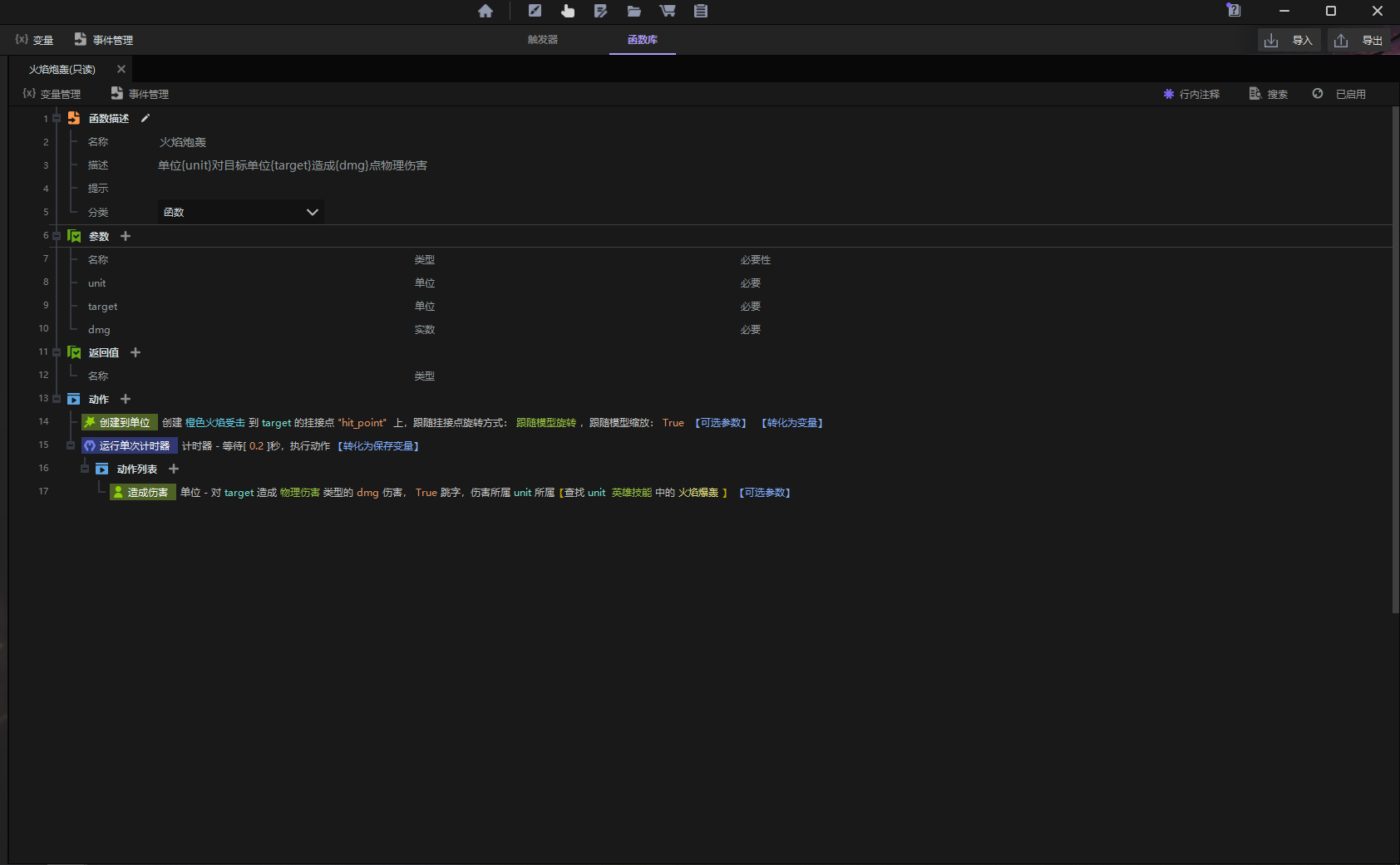Open the 搜索 search tool
Image resolution: width=1400 pixels, height=865 pixels.
coord(1269,94)
